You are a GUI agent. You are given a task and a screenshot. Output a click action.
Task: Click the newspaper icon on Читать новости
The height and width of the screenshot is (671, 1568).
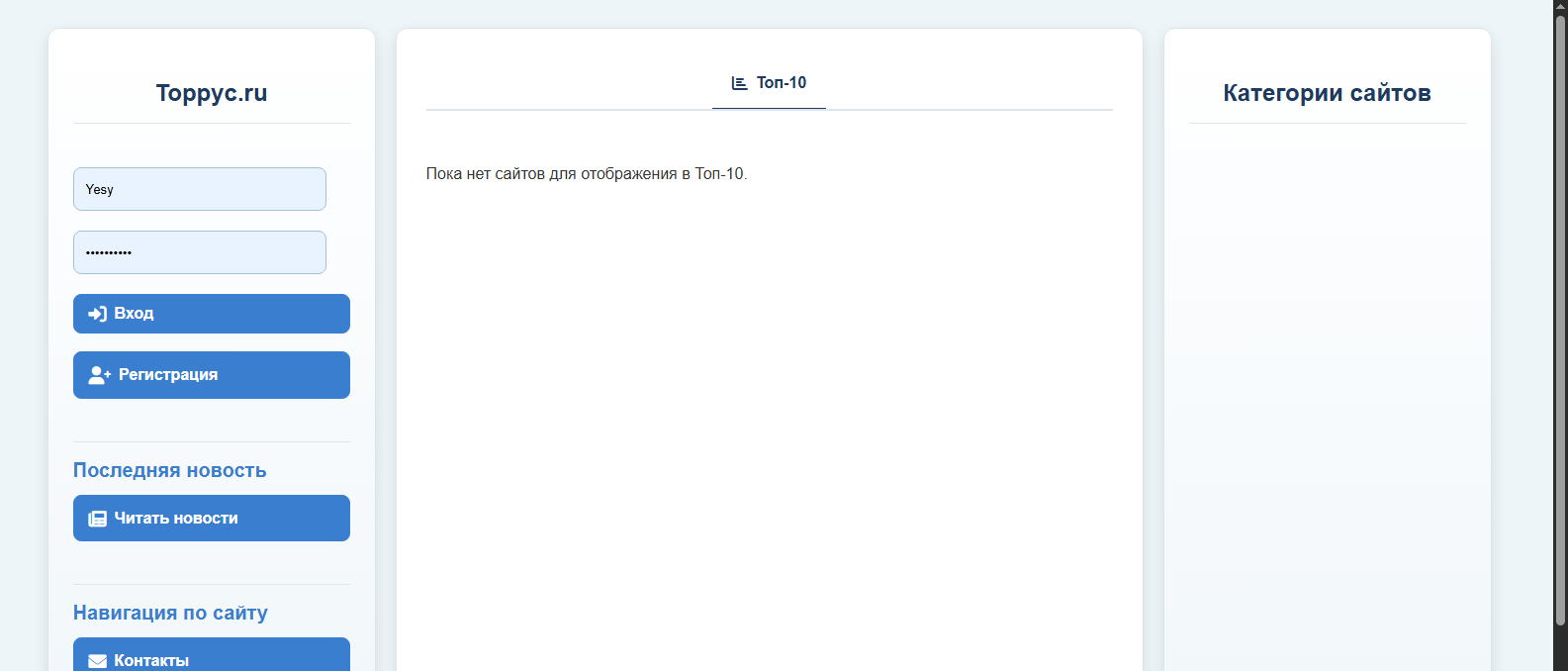[97, 519]
